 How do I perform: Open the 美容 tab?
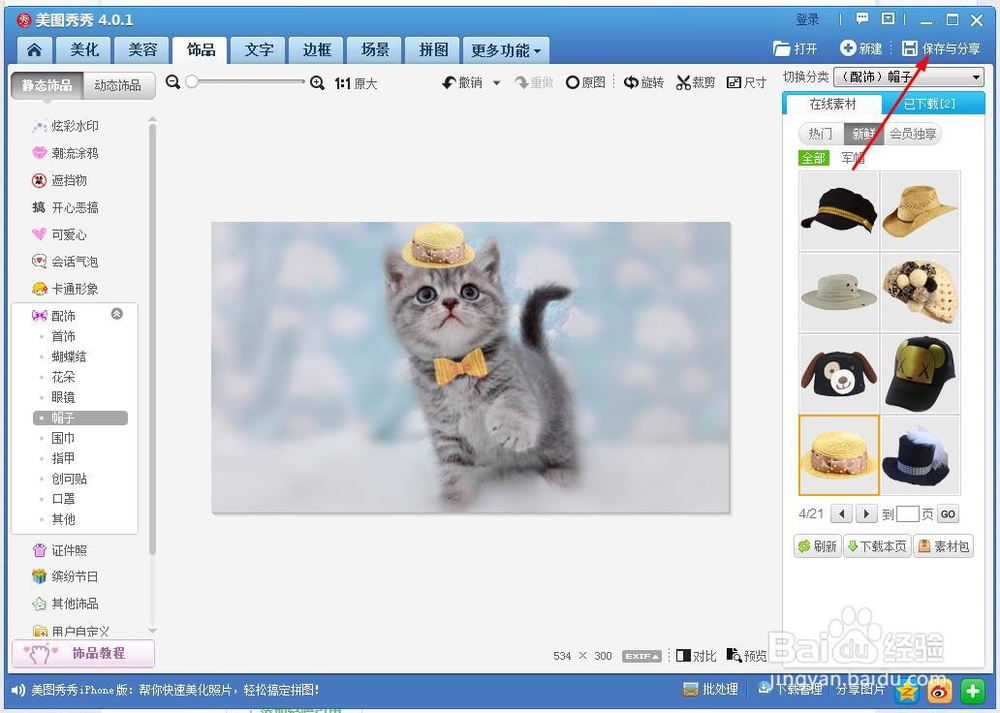(142, 50)
